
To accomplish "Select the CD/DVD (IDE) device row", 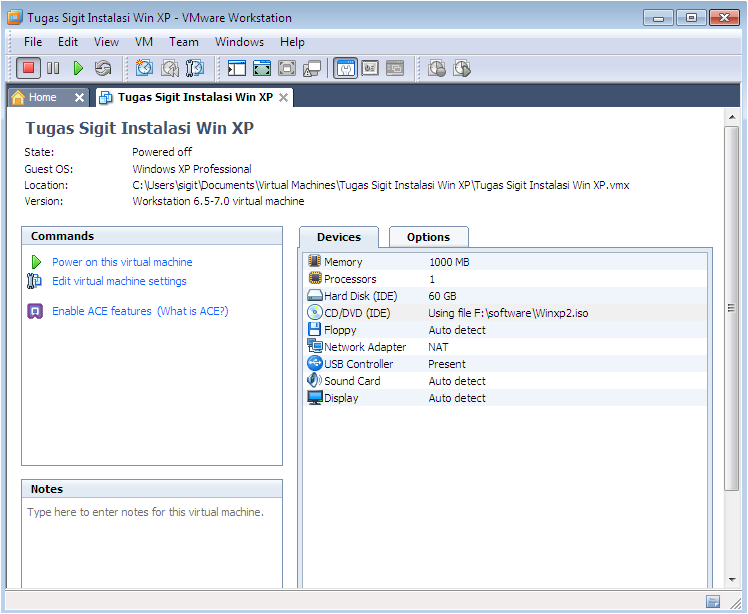I will click(506, 313).
